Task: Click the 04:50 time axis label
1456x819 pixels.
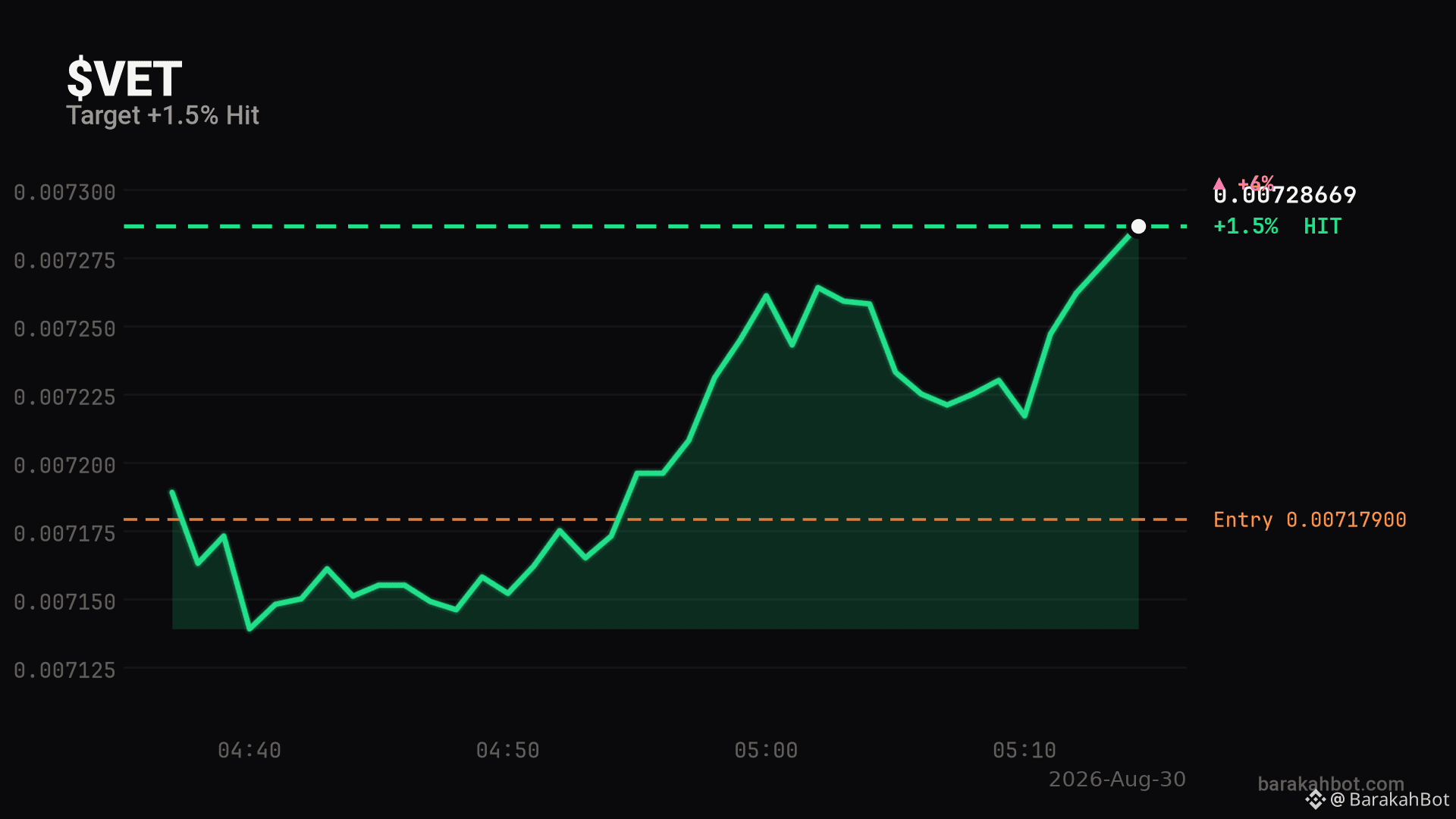Action: tap(508, 751)
